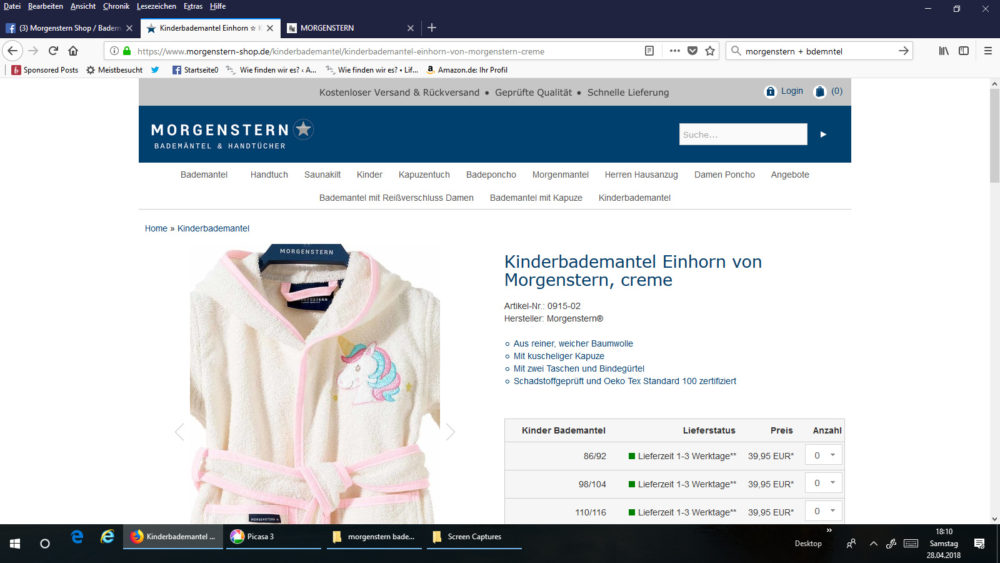The width and height of the screenshot is (1000, 563).
Task: Click the Morgenstern logo
Action: (232, 135)
